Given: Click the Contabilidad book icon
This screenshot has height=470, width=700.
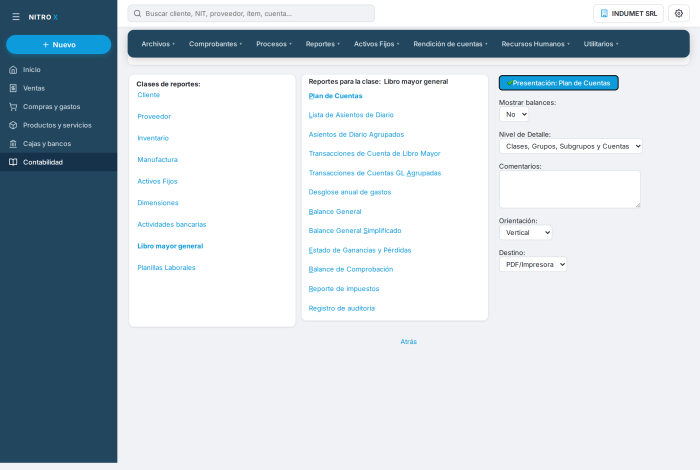Looking at the screenshot, I should (x=13, y=162).
